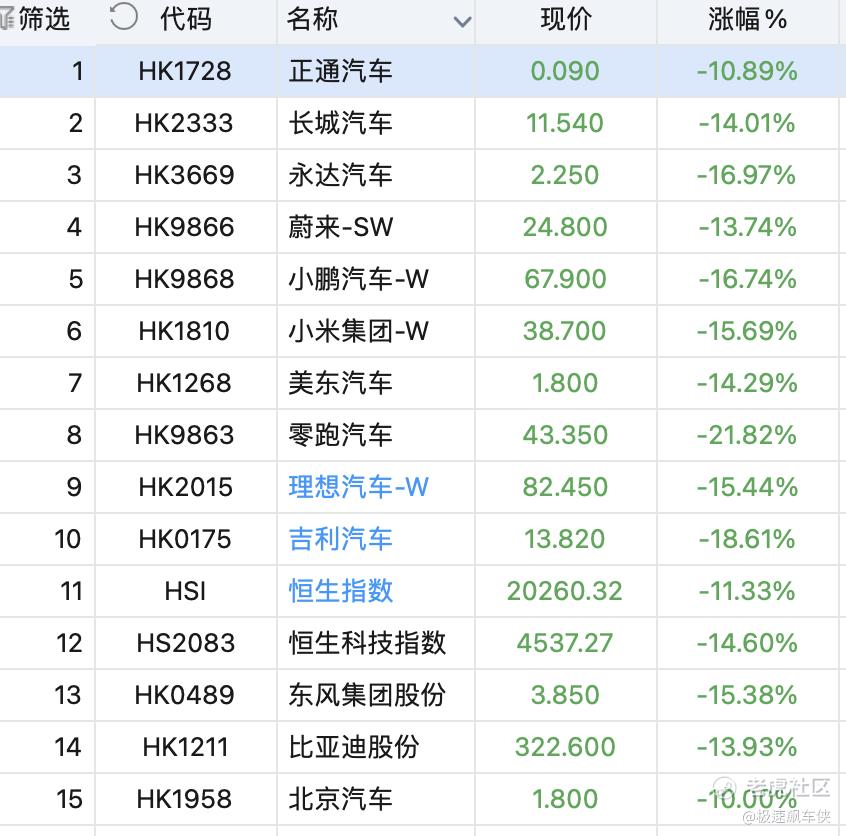The image size is (846, 836).
Task: Open the 名称 column dropdown arrow
Action: [x=462, y=22]
